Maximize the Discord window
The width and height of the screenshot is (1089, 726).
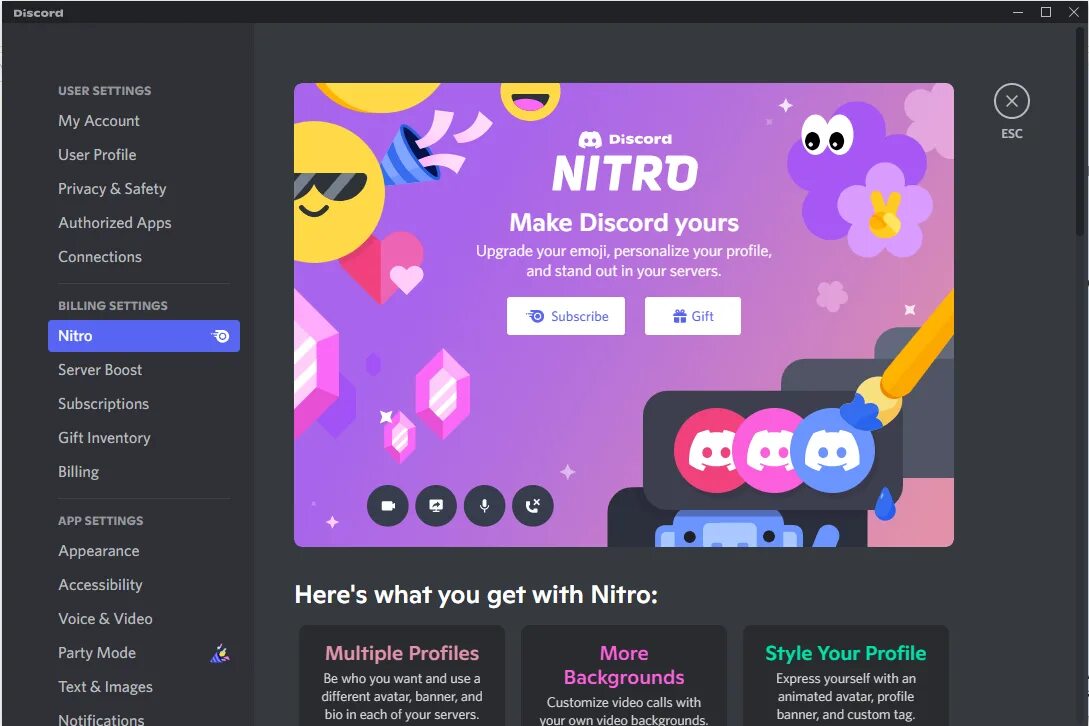click(1045, 13)
